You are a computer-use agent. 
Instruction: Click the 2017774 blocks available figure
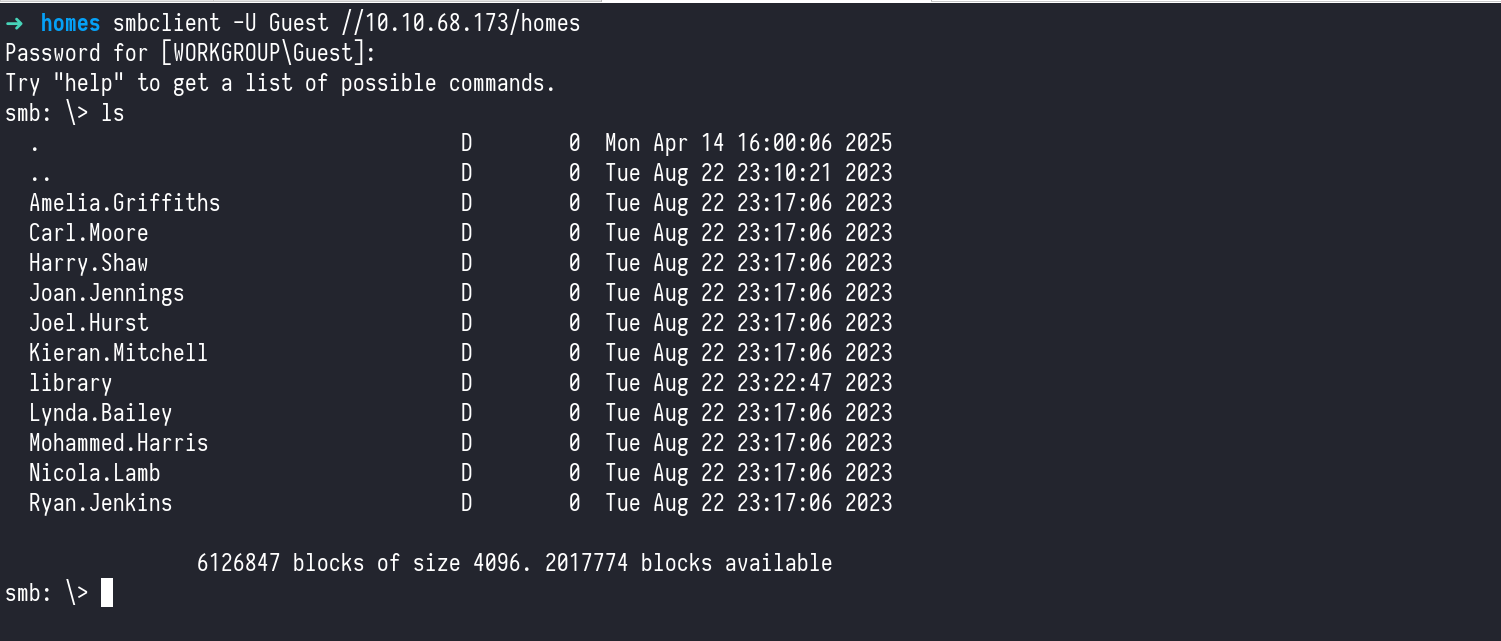click(x=586, y=563)
